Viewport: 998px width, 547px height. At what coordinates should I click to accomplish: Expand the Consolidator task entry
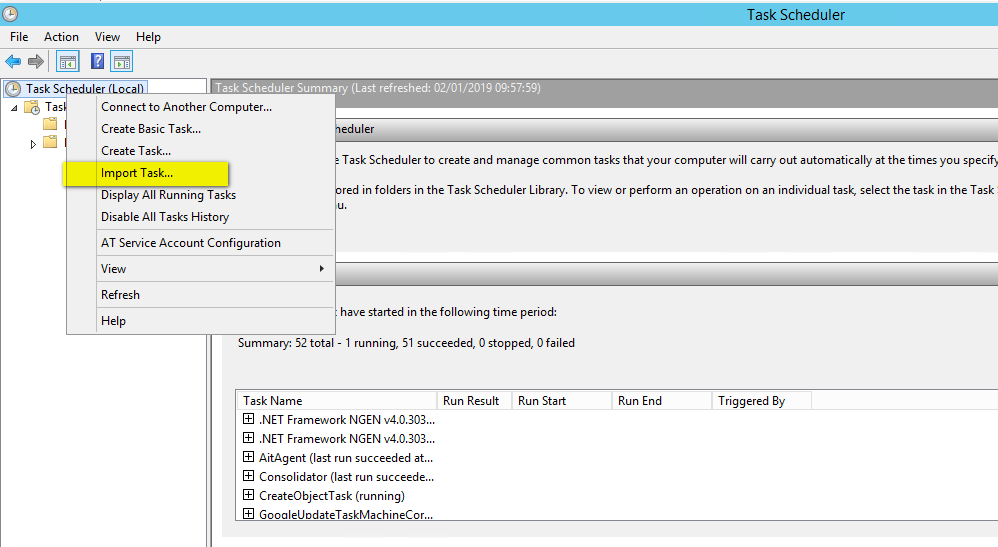249,476
